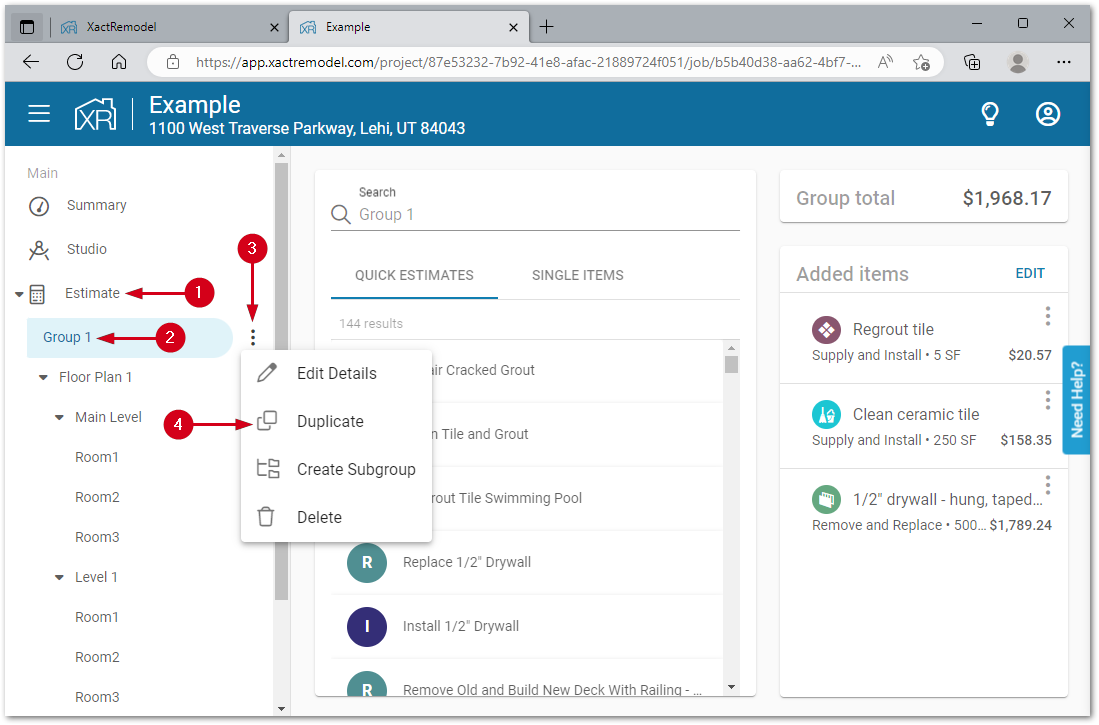Choose Duplicate from the context menu
This screenshot has width=1099, height=725.
point(330,422)
